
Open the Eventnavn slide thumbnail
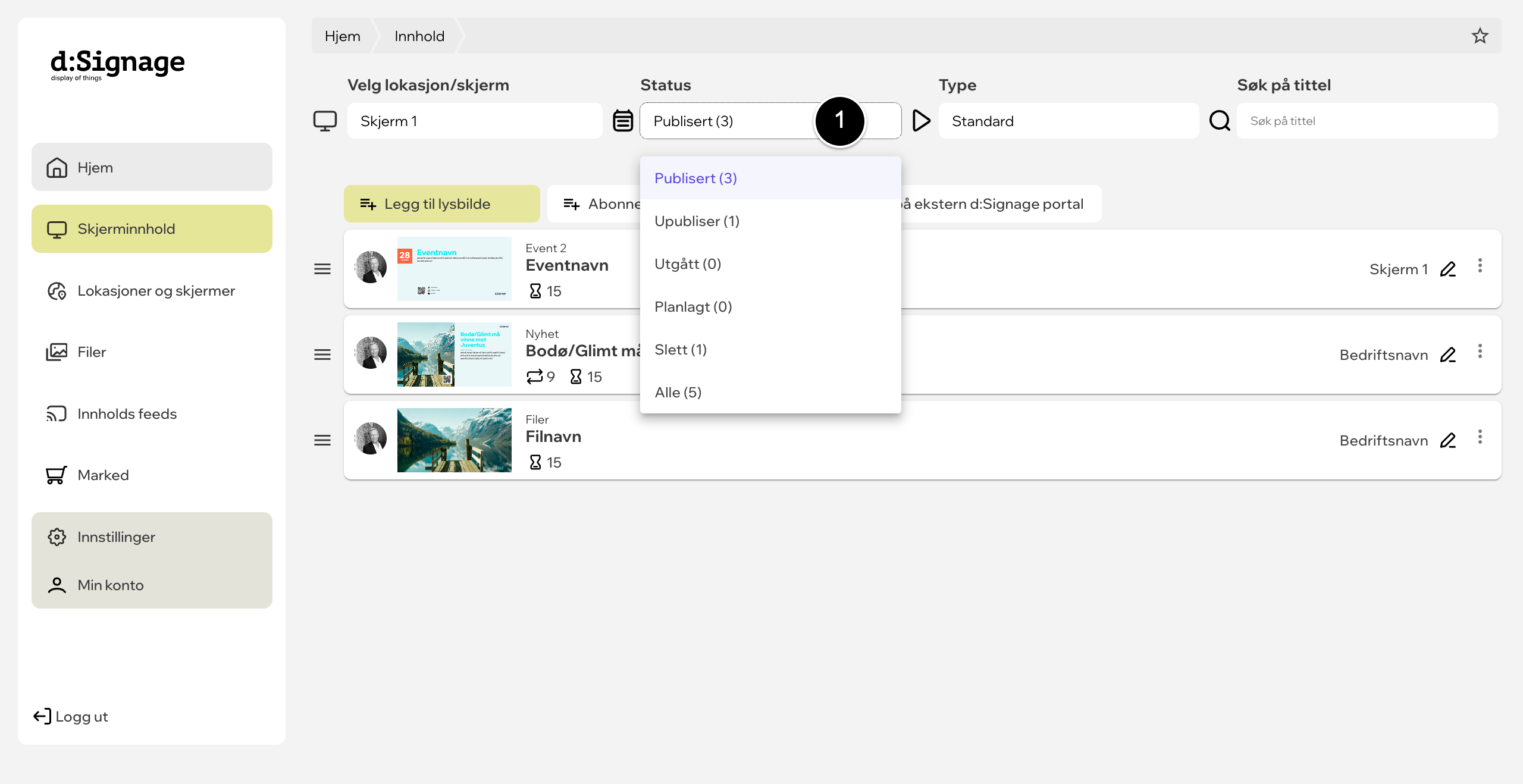(455, 269)
